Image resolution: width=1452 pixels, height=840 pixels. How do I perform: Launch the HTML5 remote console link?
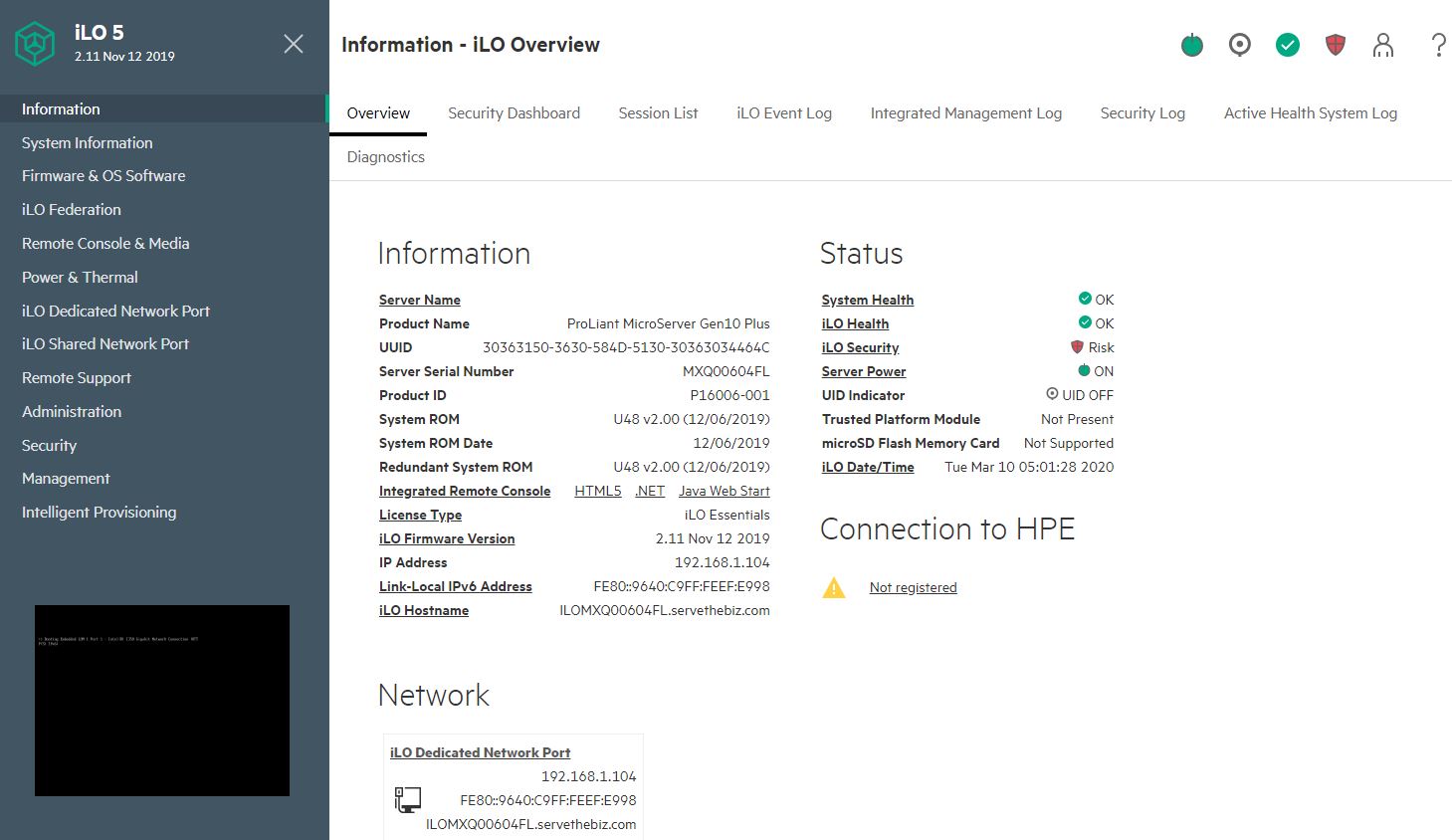(597, 491)
